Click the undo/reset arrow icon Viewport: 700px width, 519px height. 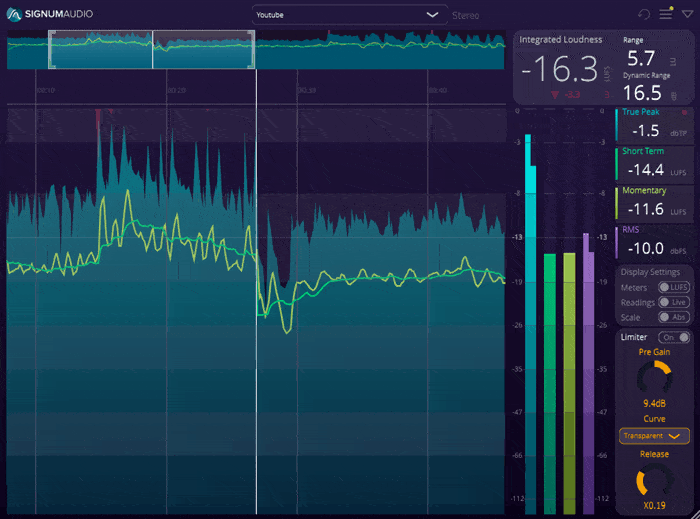(643, 15)
